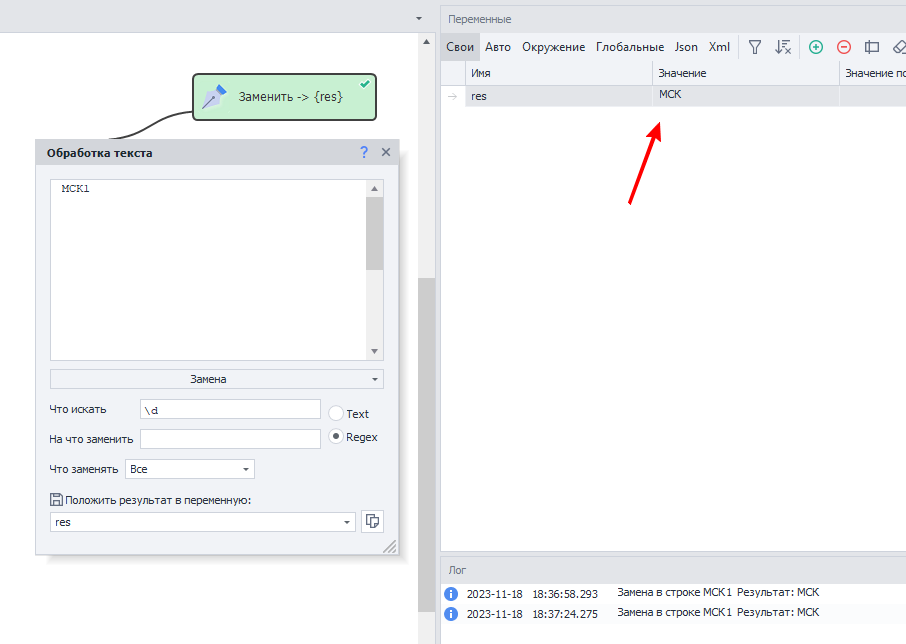Click the canvas vertical scrollbar thumb

[426, 445]
